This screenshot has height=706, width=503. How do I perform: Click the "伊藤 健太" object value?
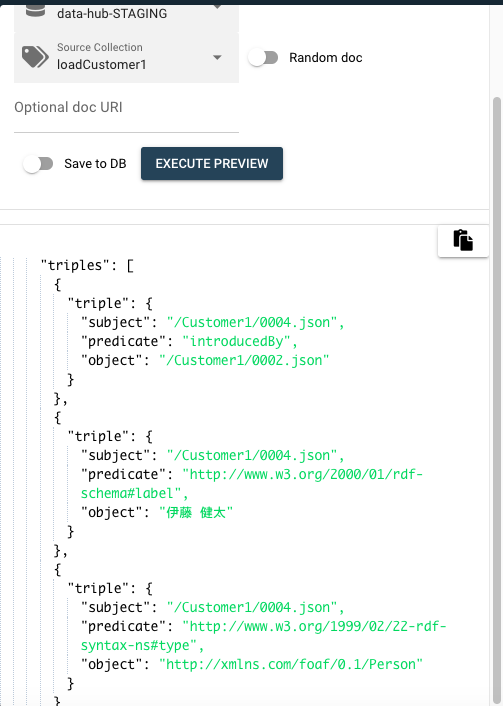(x=196, y=512)
